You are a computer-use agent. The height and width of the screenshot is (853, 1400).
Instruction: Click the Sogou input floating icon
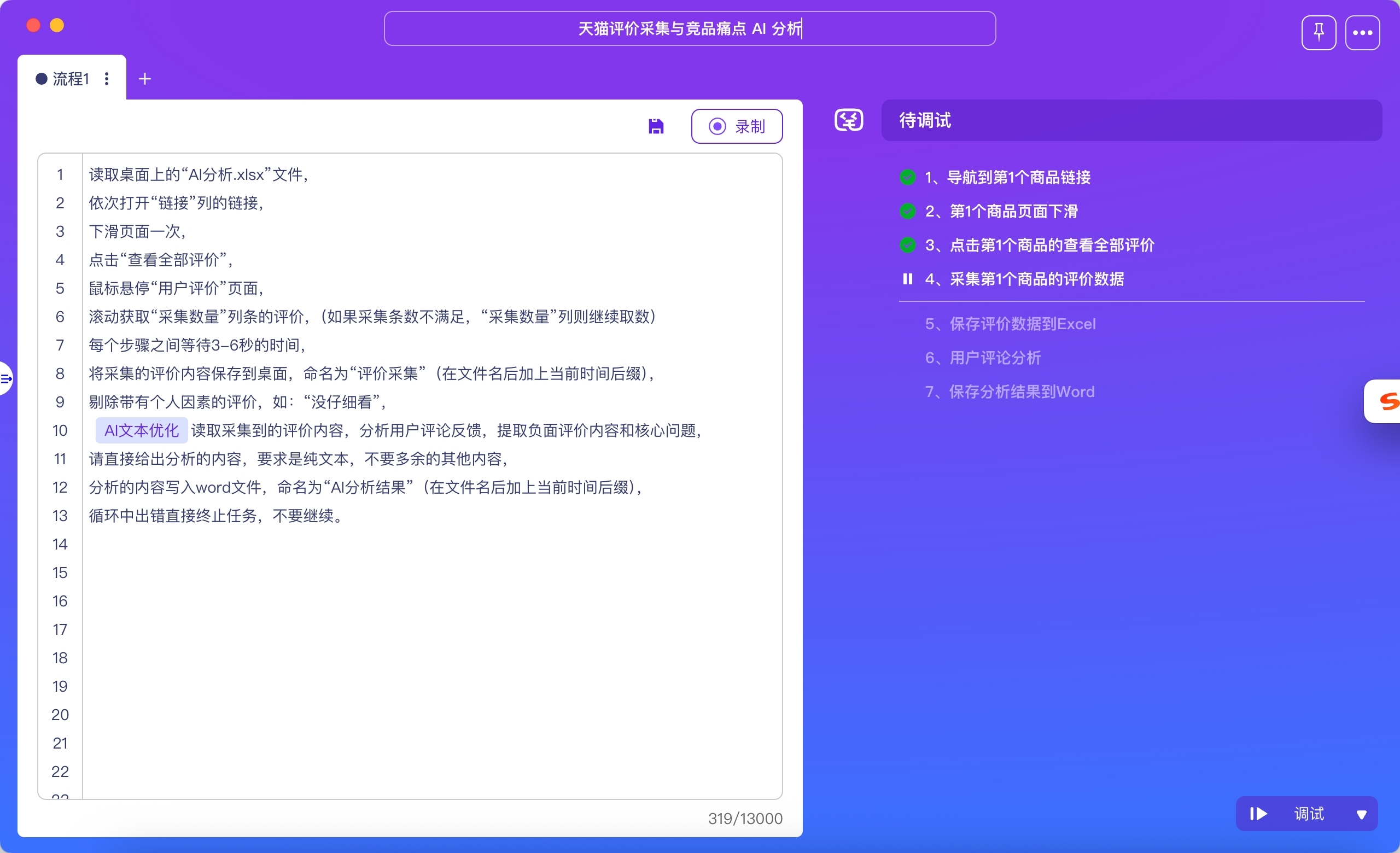[1386, 401]
